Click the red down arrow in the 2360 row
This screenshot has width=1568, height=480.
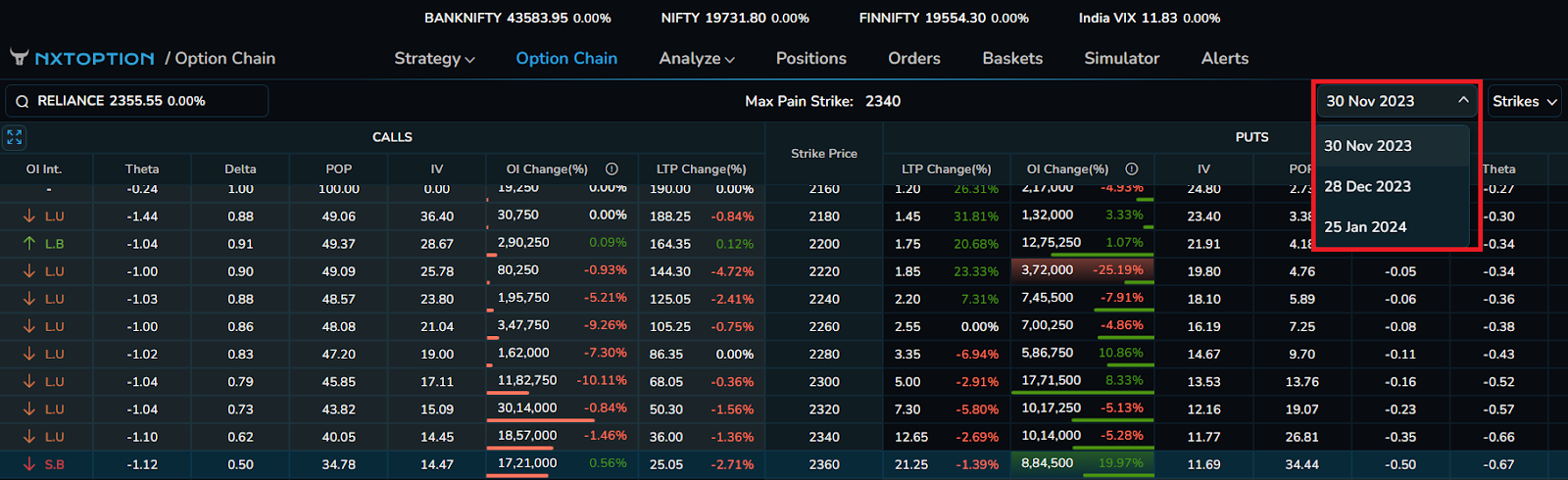(x=29, y=464)
